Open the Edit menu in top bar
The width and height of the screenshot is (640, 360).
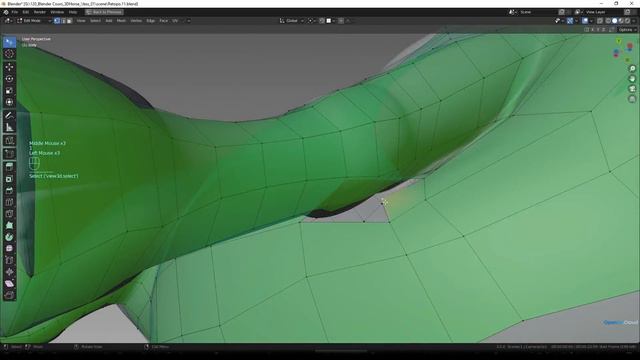(x=26, y=12)
